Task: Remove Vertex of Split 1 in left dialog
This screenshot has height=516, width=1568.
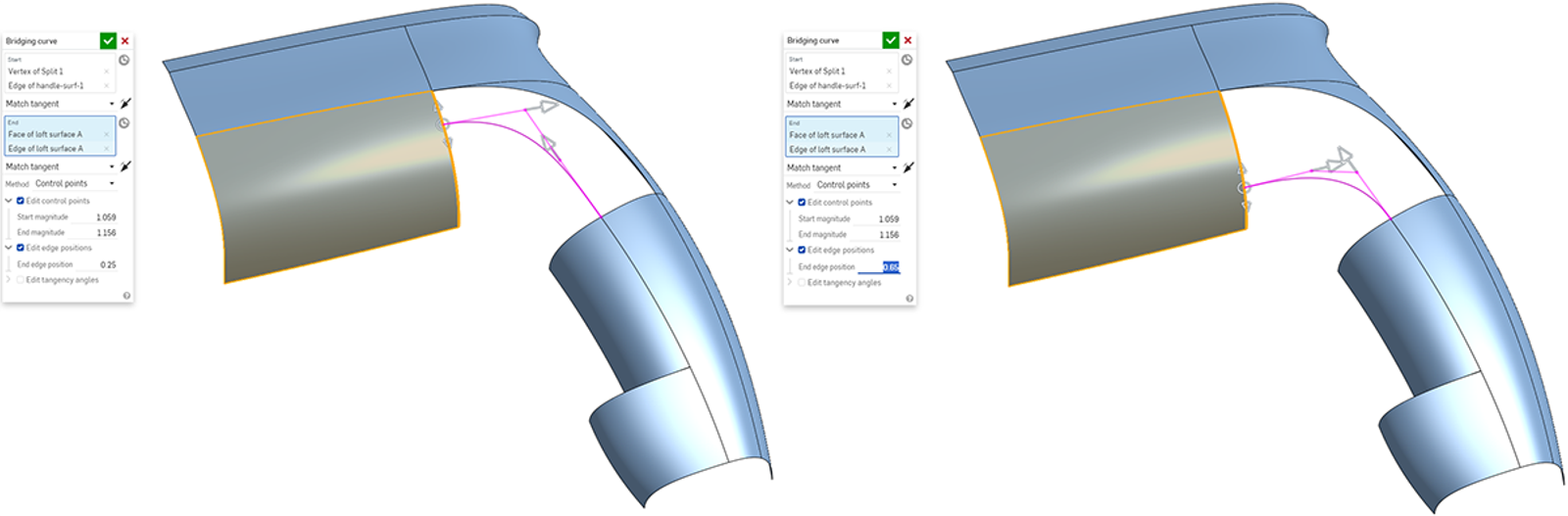Action: 107,71
